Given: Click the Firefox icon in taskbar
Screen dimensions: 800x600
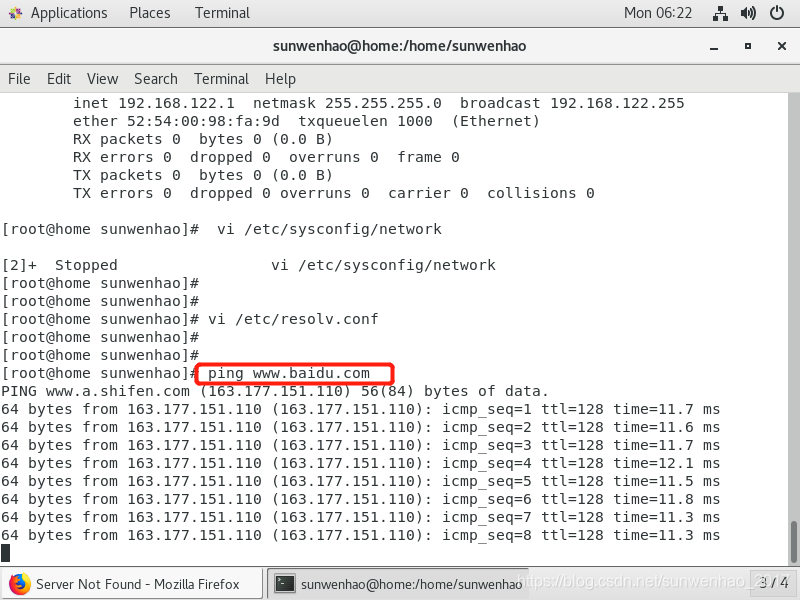Looking at the screenshot, I should pos(19,584).
